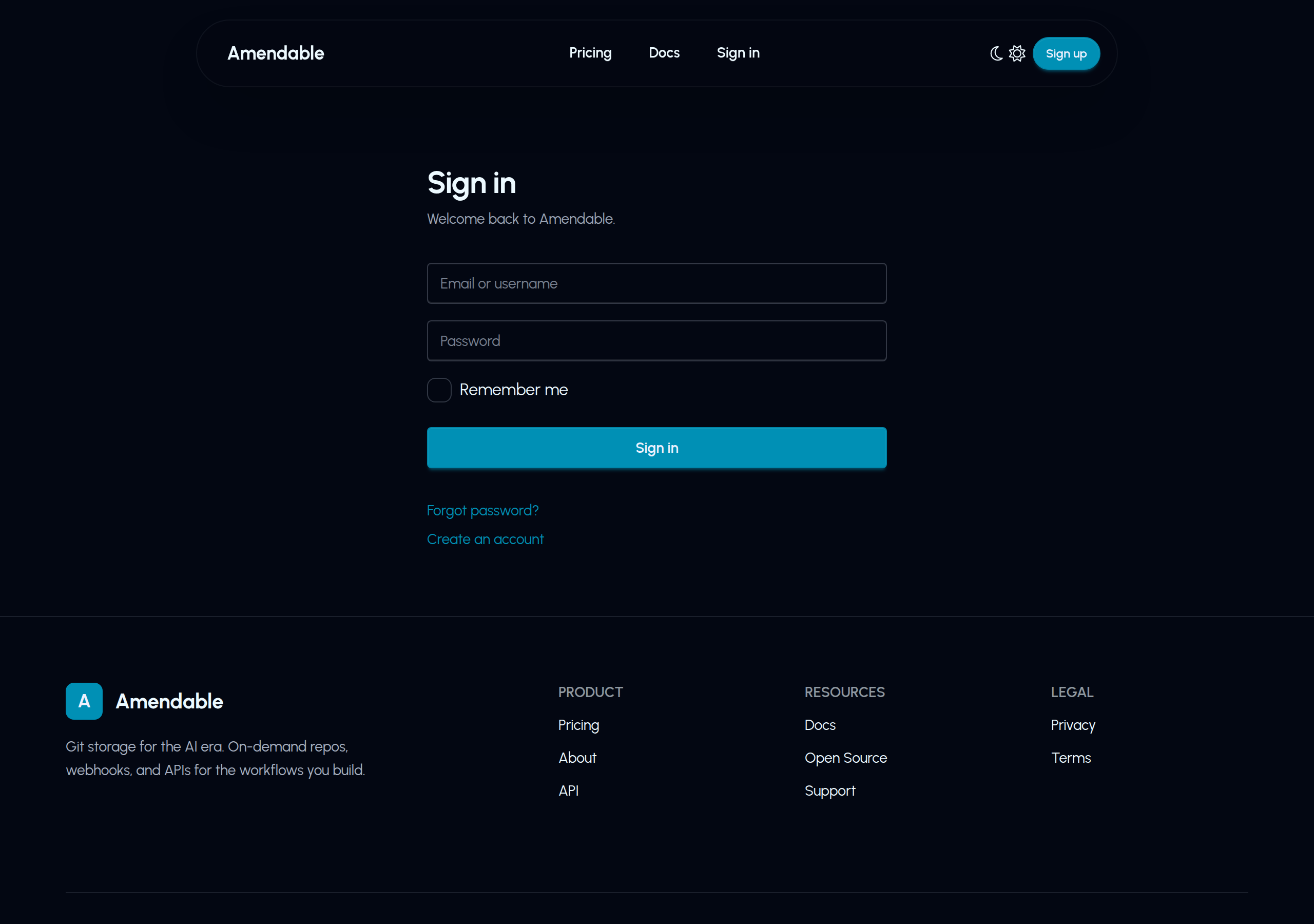Visit the About footer link
The image size is (1314, 924).
(577, 757)
